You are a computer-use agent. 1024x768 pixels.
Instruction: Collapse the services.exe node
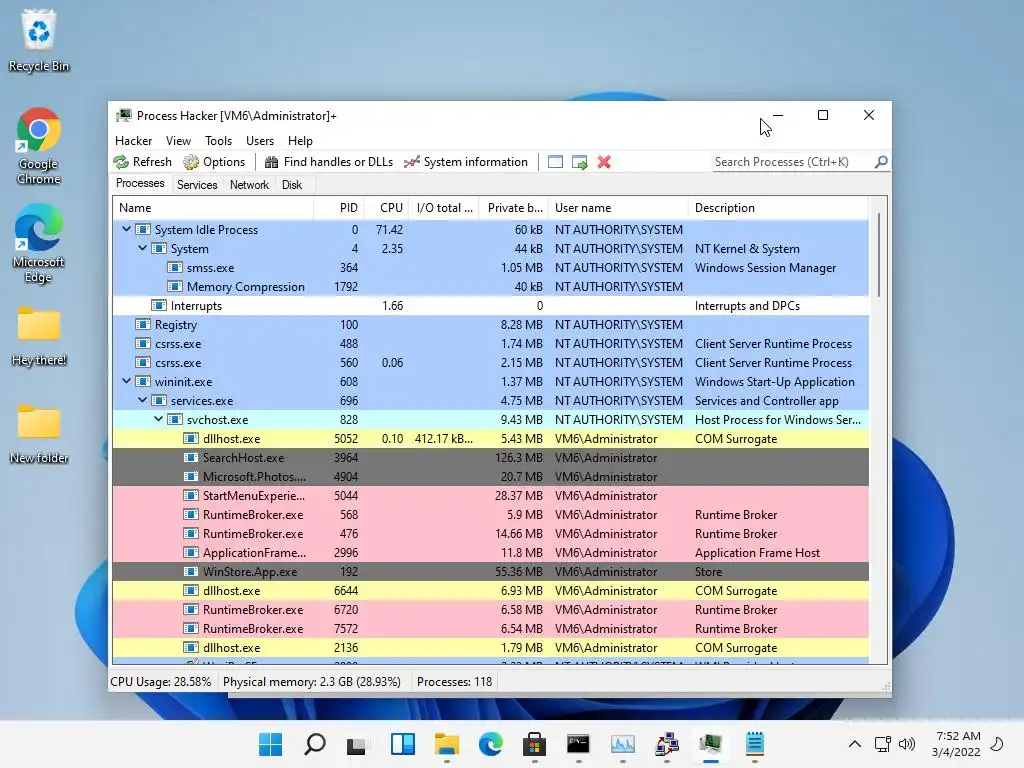click(142, 400)
